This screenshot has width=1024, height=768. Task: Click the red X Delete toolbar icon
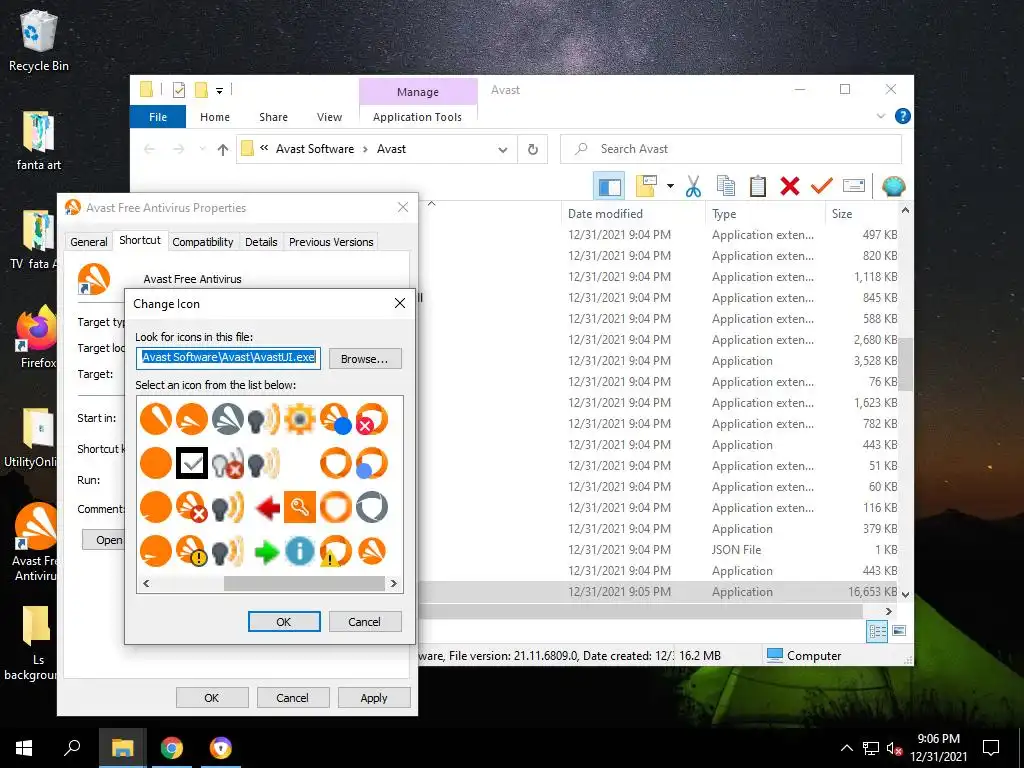(790, 186)
